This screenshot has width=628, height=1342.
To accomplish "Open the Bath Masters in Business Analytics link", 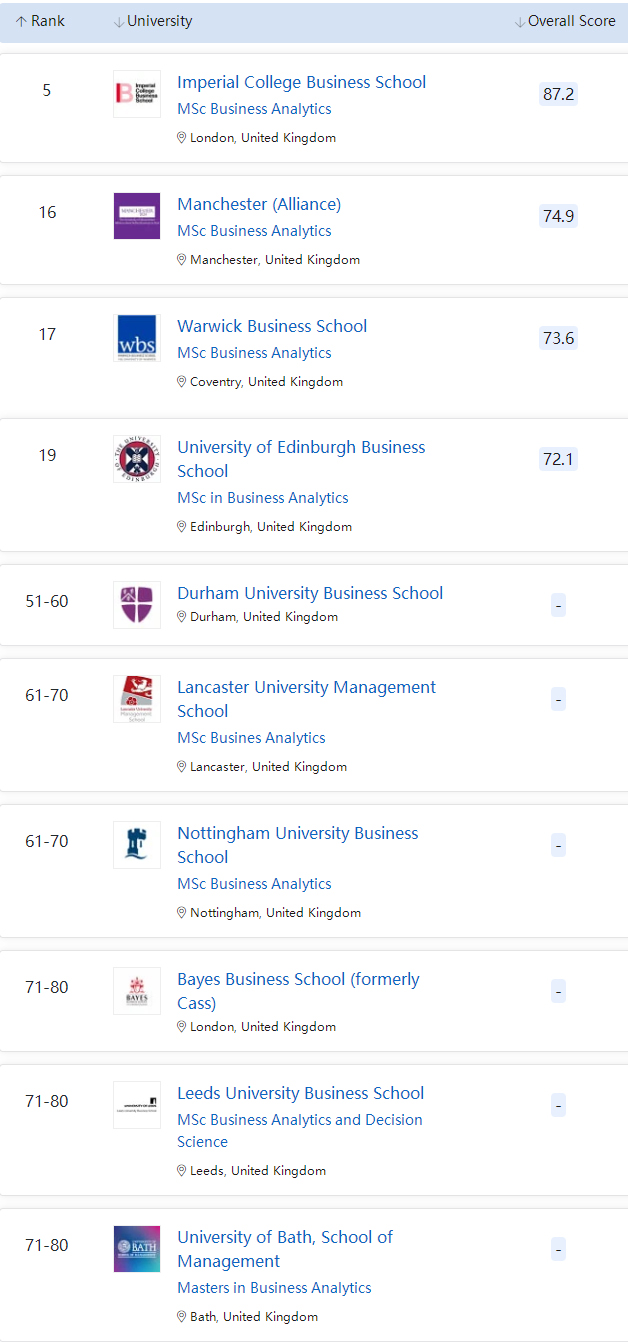I will [x=274, y=1288].
